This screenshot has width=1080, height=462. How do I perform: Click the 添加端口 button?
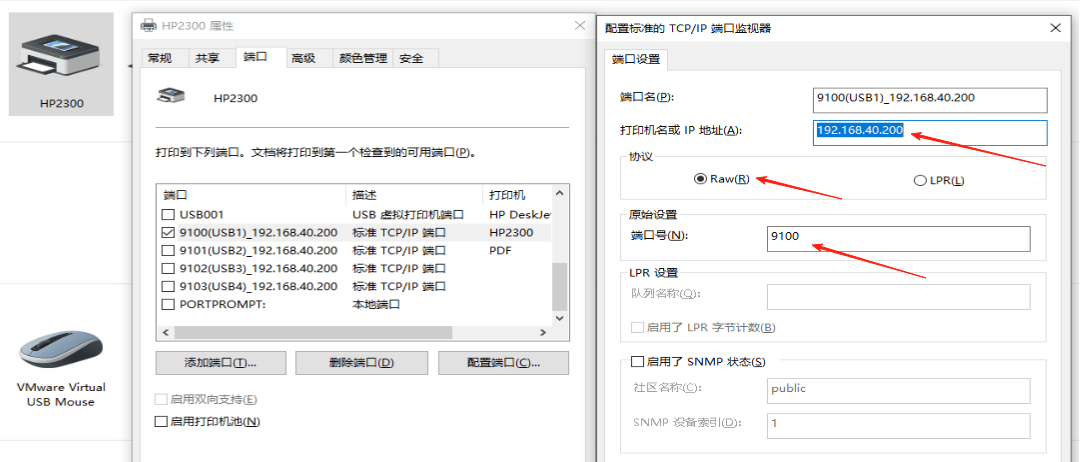[220, 363]
